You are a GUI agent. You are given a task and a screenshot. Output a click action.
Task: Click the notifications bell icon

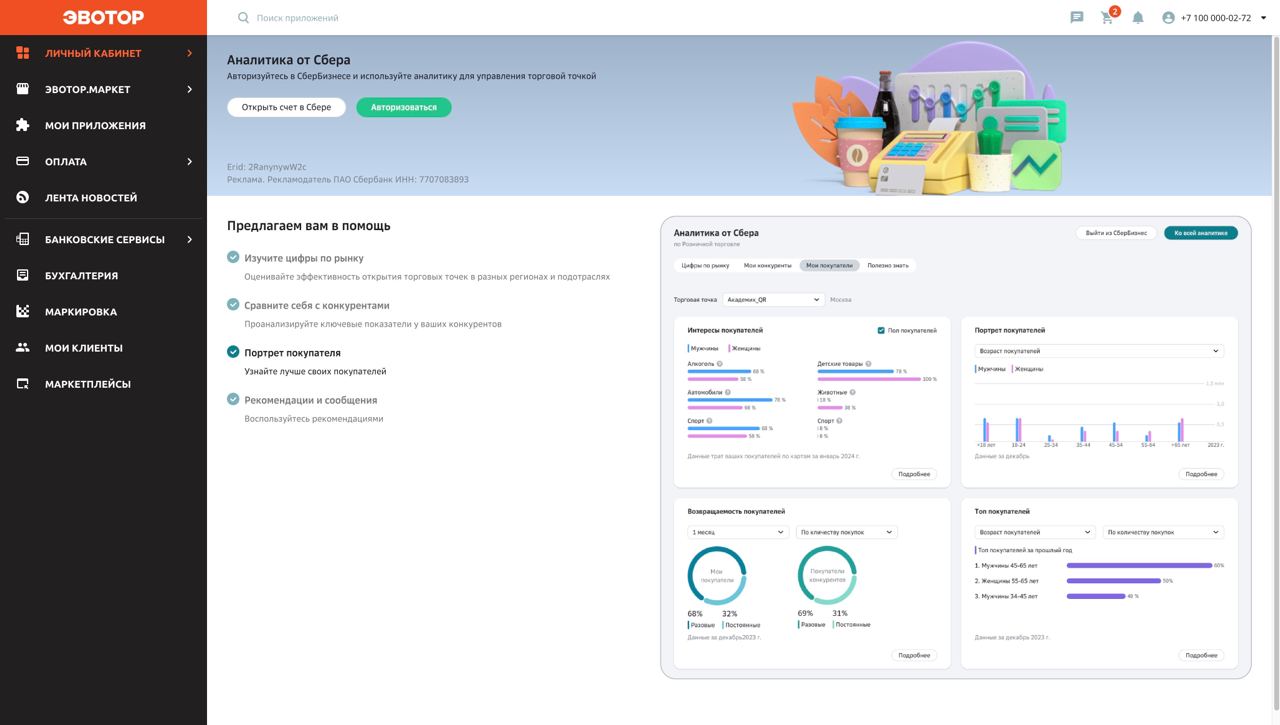(x=1138, y=17)
